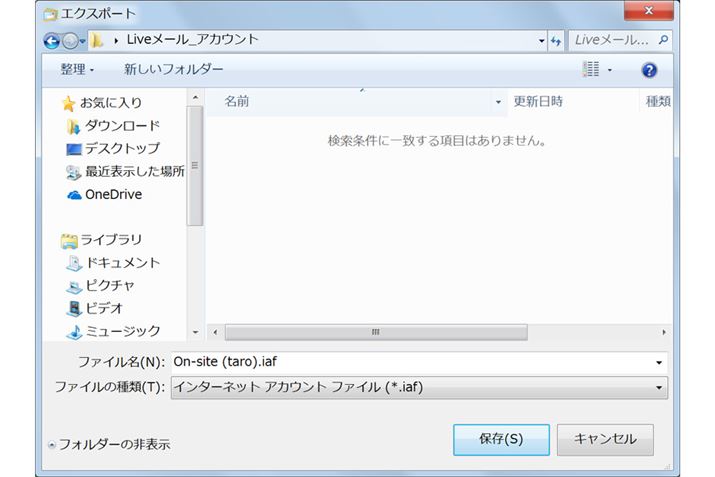This screenshot has height=477, width=715.
Task: Open ビデオ library
Action: (104, 308)
